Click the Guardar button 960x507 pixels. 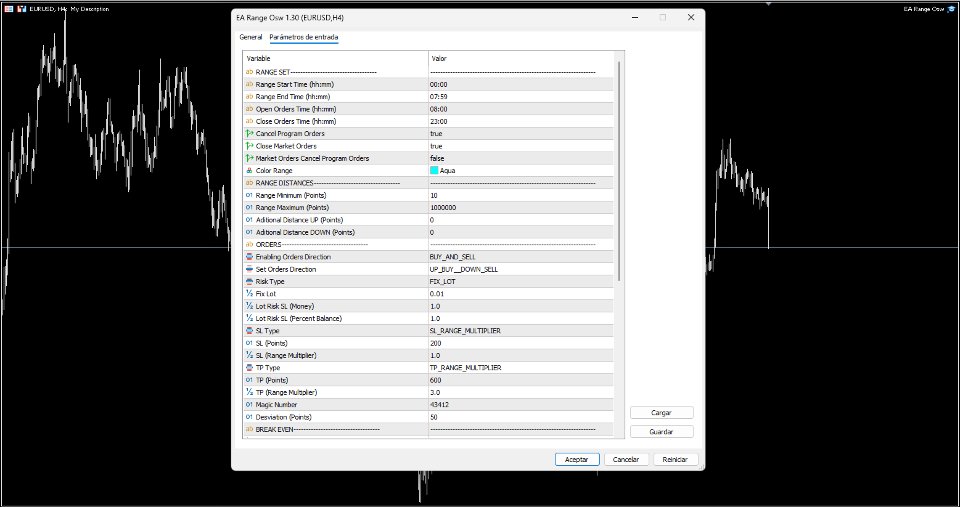click(661, 432)
